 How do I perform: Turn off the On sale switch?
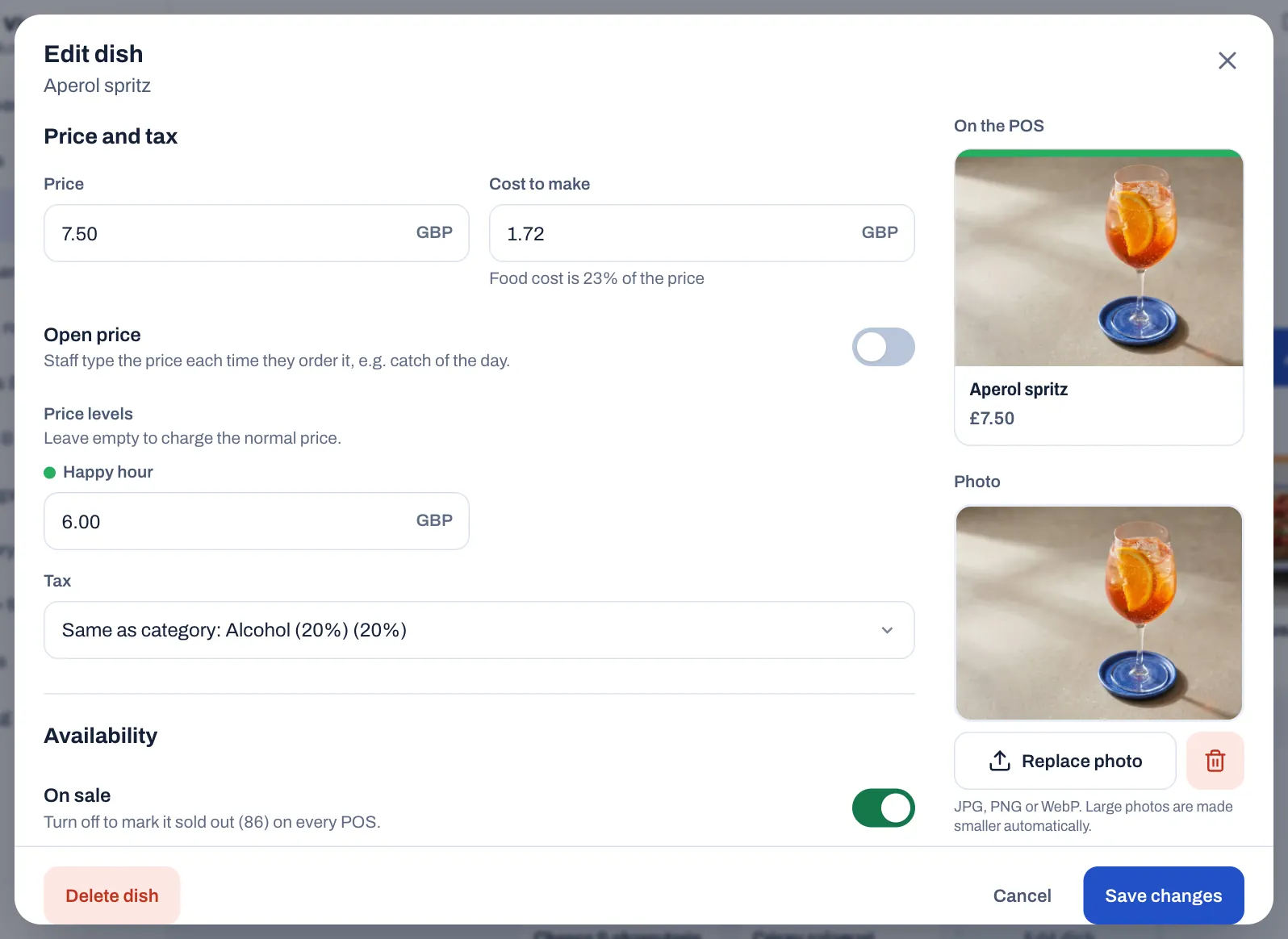tap(883, 808)
